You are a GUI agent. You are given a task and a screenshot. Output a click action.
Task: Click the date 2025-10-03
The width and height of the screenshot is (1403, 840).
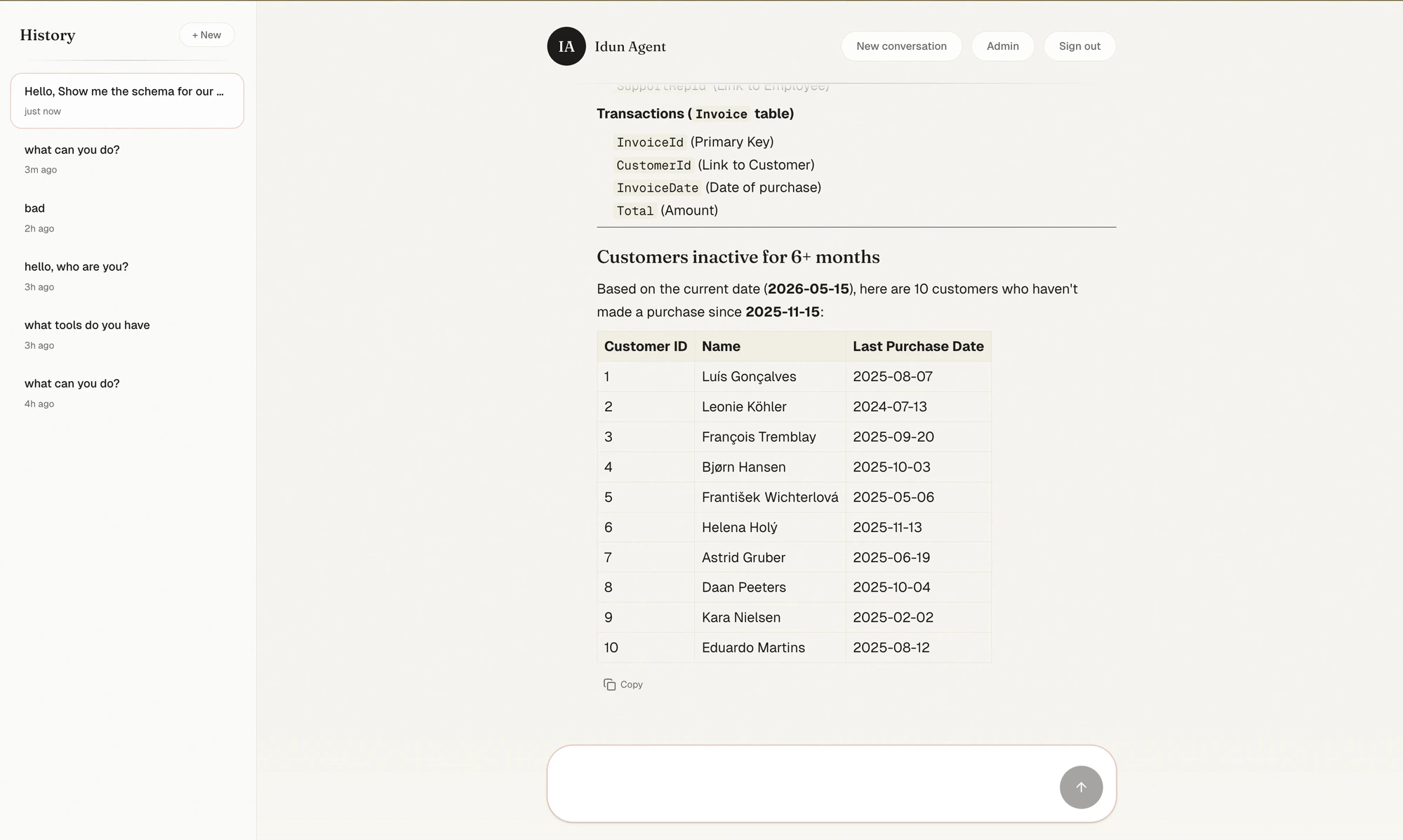click(x=891, y=467)
